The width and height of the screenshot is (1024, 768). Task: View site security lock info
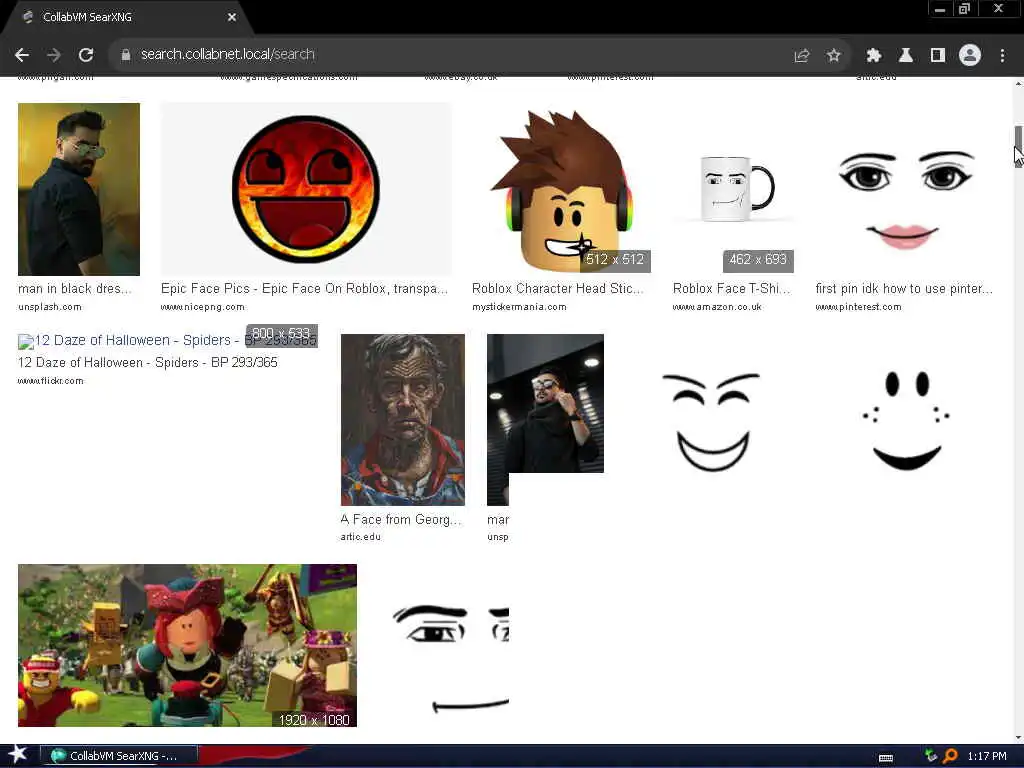(x=126, y=55)
